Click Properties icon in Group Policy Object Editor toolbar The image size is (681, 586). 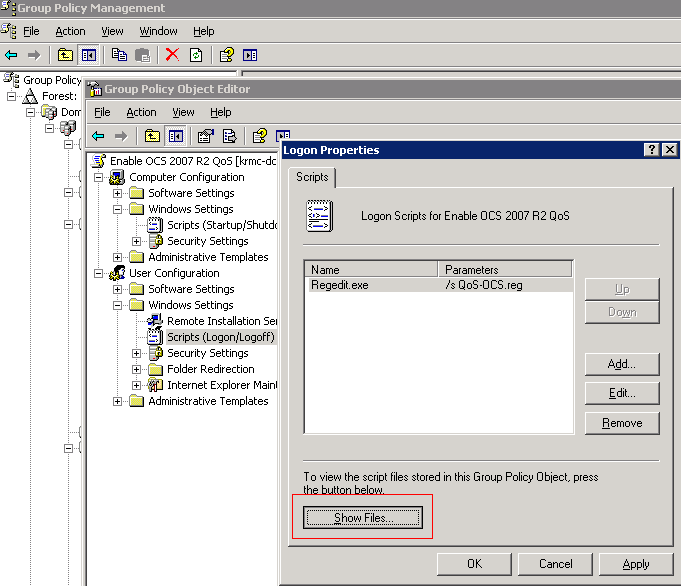(206, 136)
